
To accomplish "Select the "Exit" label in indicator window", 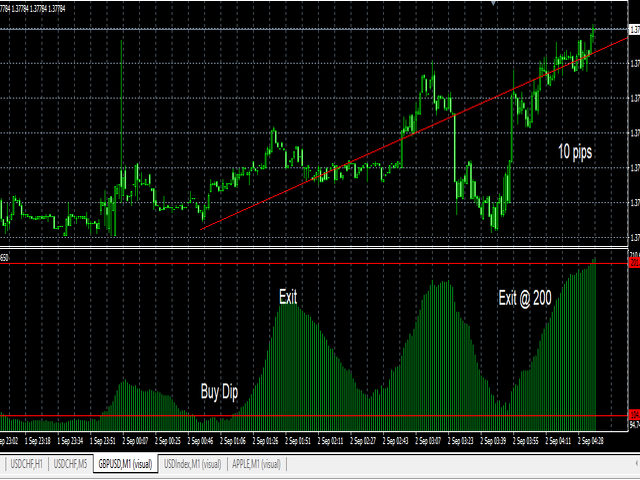I will pos(288,297).
